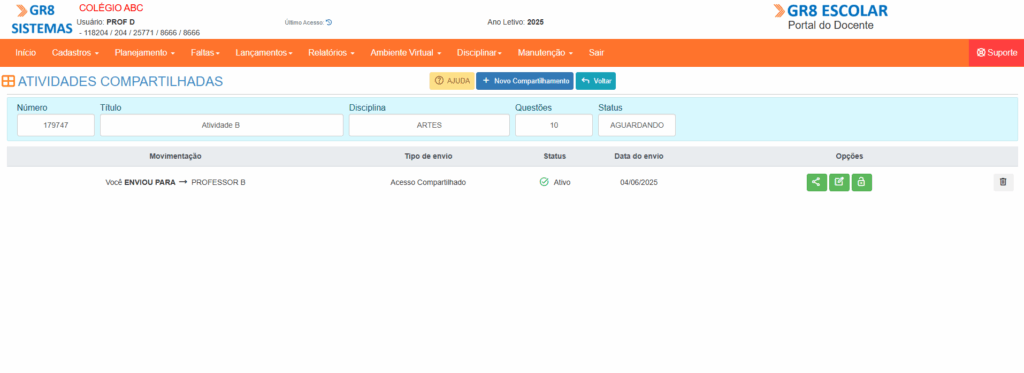Click the Último Acesso history icon
The image size is (1024, 373).
(x=329, y=22)
